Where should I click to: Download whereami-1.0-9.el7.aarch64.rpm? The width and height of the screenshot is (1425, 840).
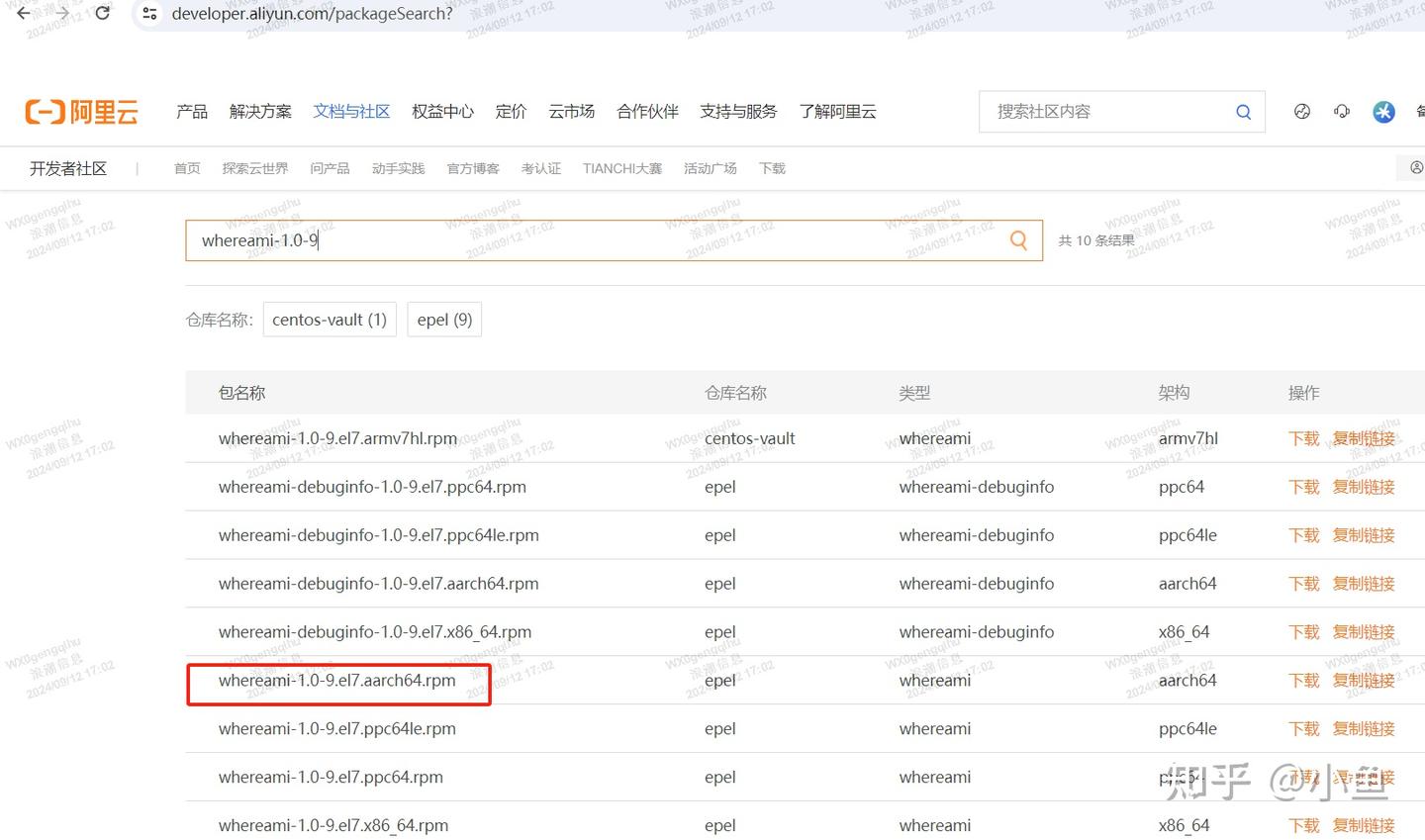click(x=1303, y=680)
